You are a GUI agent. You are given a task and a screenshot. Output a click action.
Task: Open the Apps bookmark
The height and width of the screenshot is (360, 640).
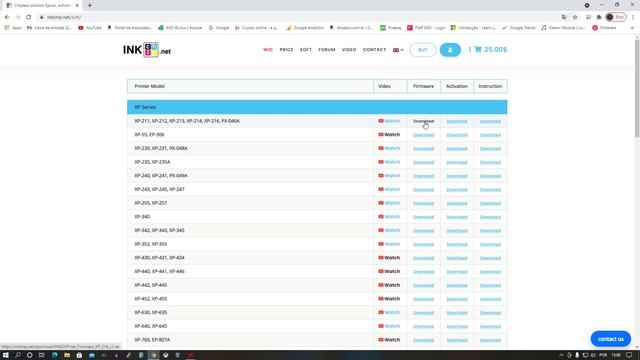pos(13,28)
